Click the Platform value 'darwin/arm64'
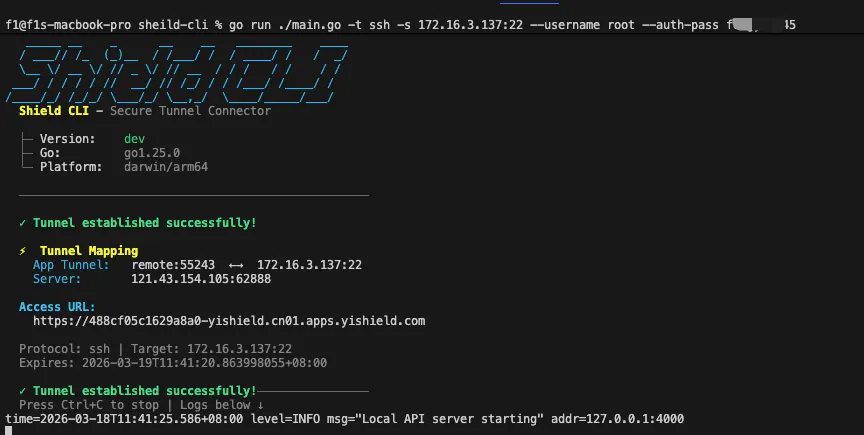The image size is (864, 435). click(166, 167)
